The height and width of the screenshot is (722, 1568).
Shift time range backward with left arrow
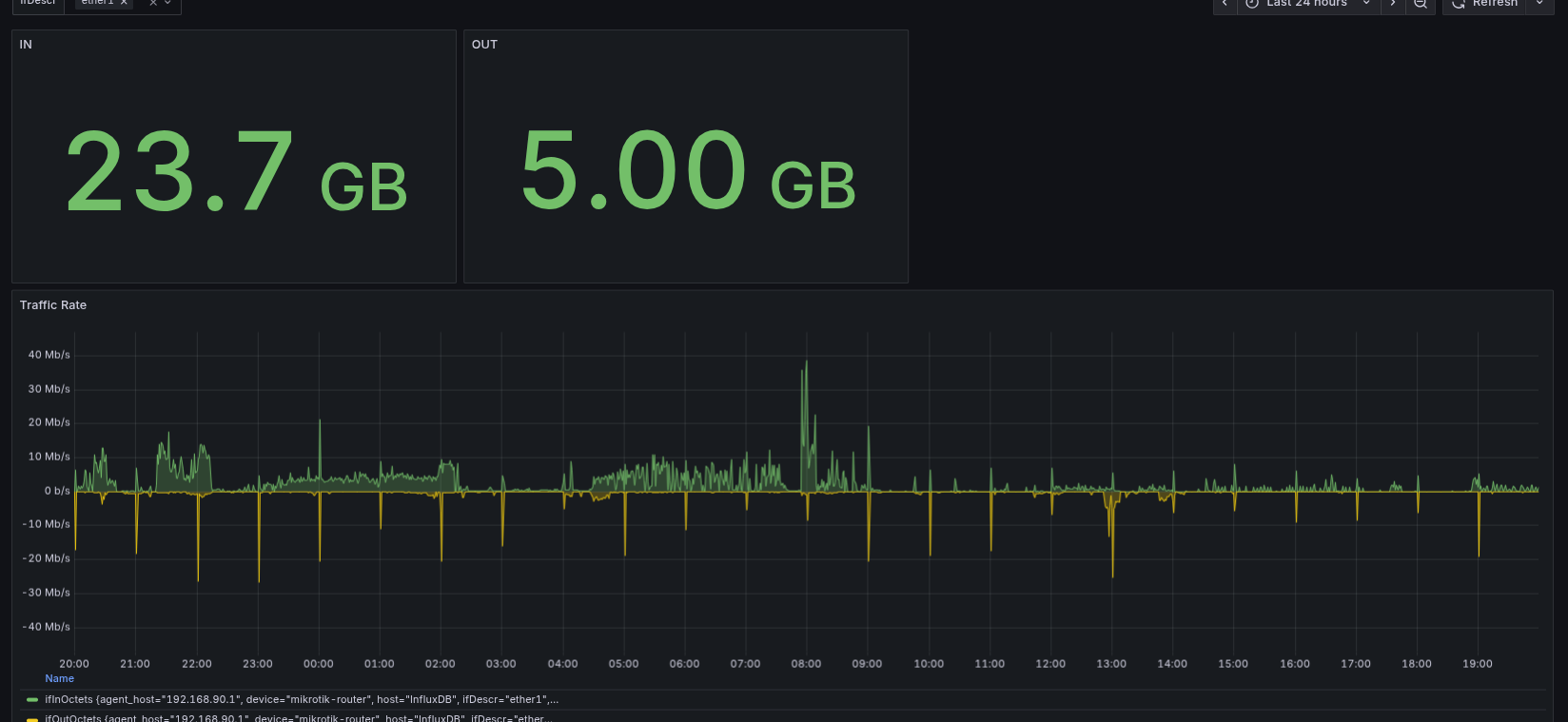pyautogui.click(x=1225, y=4)
